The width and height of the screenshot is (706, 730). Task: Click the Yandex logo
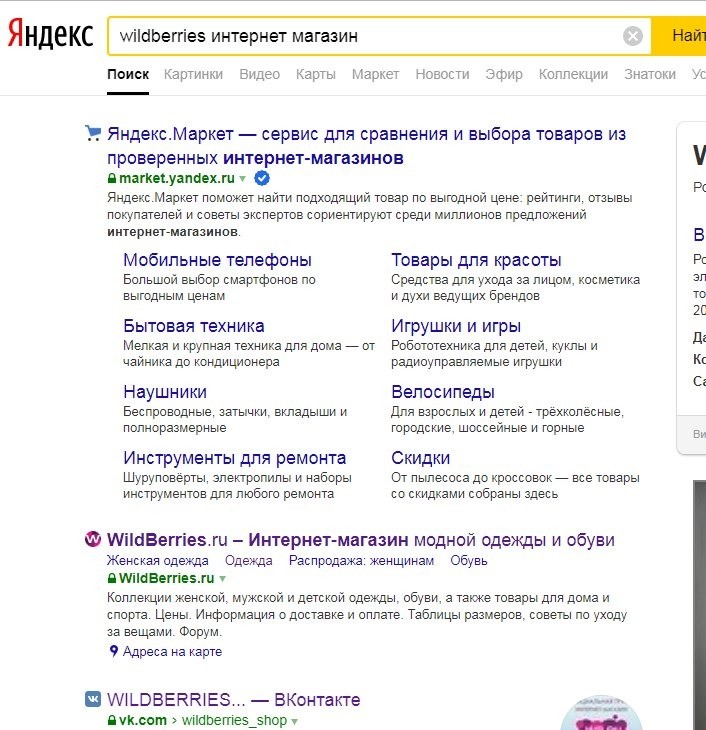pos(50,35)
